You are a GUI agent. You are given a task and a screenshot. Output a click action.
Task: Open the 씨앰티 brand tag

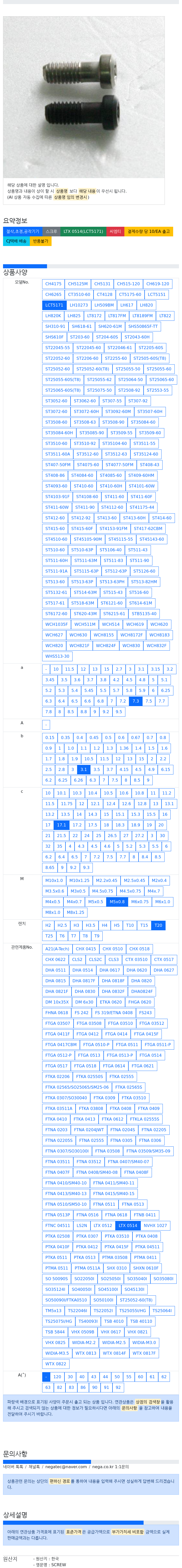[x=115, y=231]
